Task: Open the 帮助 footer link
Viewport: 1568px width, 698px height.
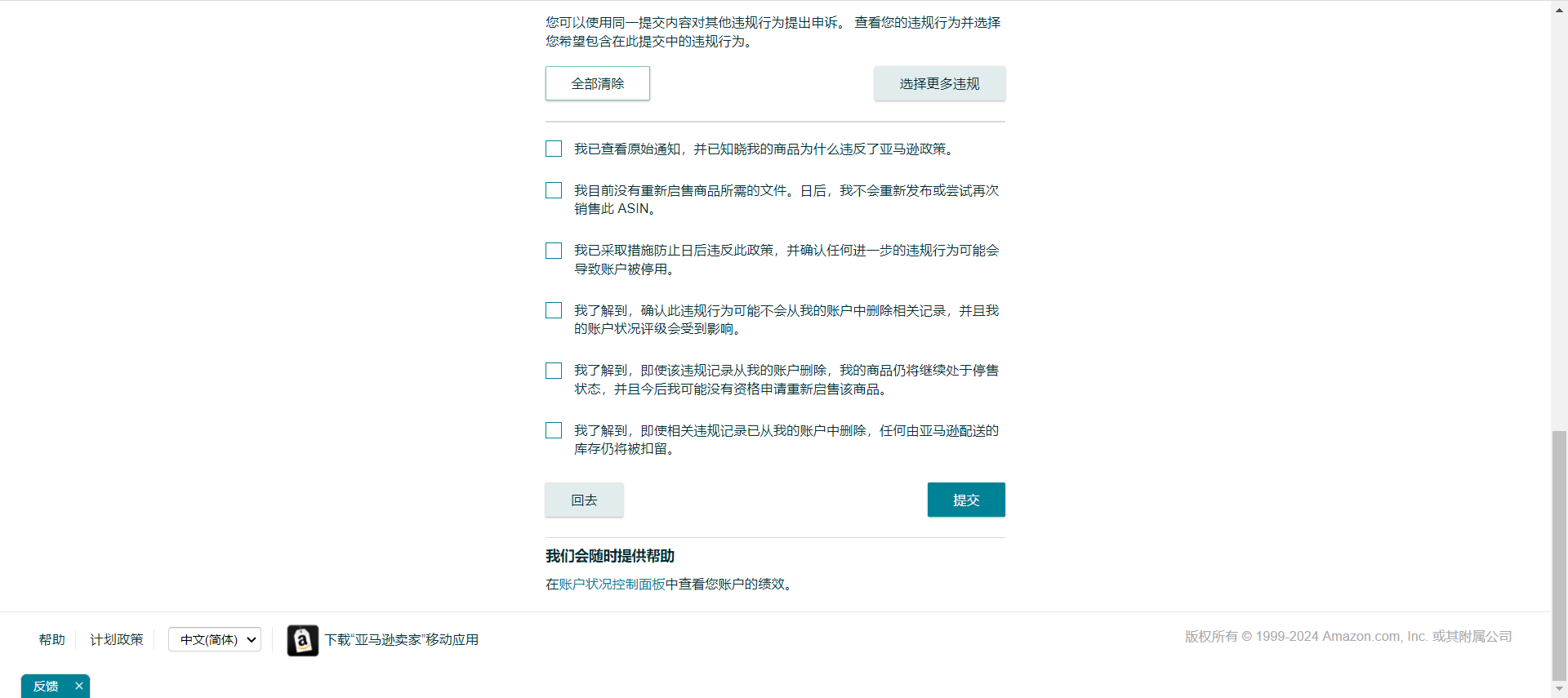Action: [x=51, y=639]
